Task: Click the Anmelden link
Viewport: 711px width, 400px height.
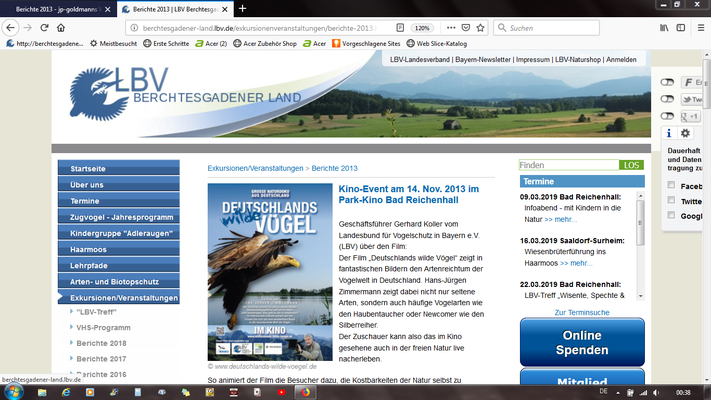Action: 621,59
